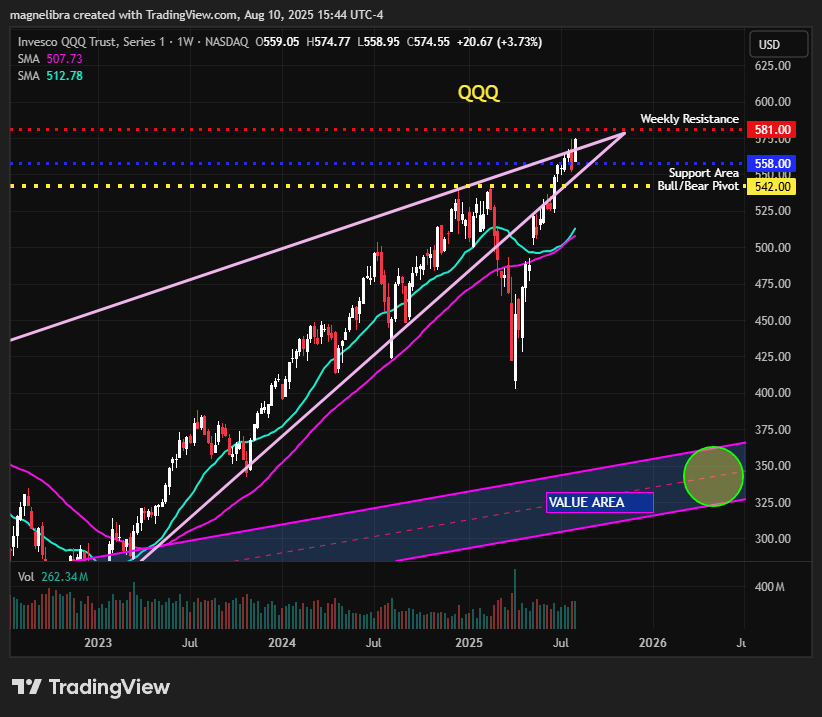
Task: Click the blue 558.00 price tag
Action: point(772,164)
